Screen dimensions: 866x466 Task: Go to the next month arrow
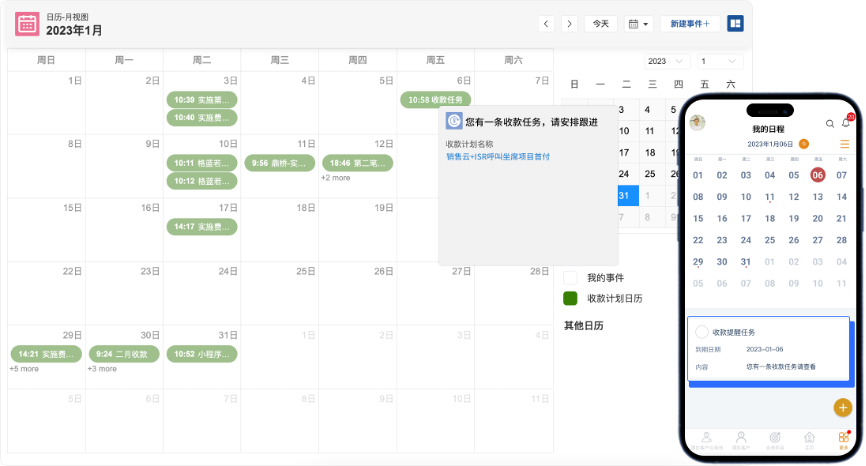point(569,23)
